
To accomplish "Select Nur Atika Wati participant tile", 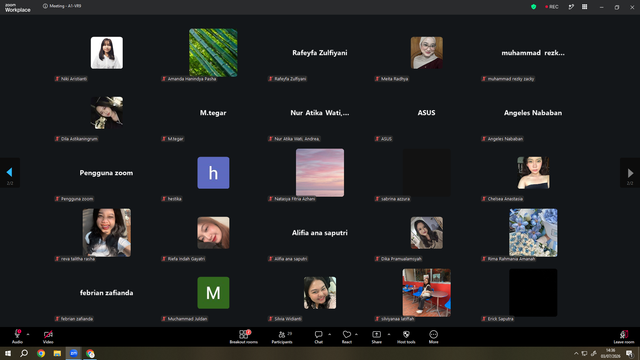I will tap(320, 113).
